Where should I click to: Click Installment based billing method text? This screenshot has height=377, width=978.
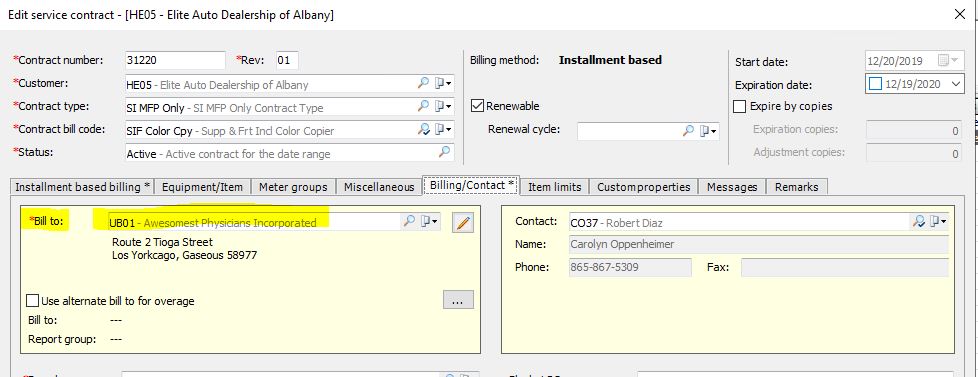pyautogui.click(x=610, y=60)
